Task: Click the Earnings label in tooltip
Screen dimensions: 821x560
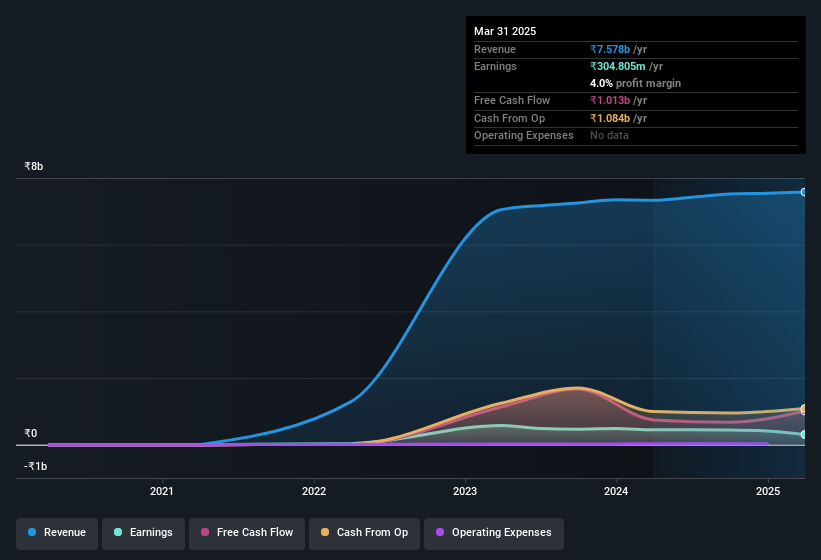Action: point(495,66)
